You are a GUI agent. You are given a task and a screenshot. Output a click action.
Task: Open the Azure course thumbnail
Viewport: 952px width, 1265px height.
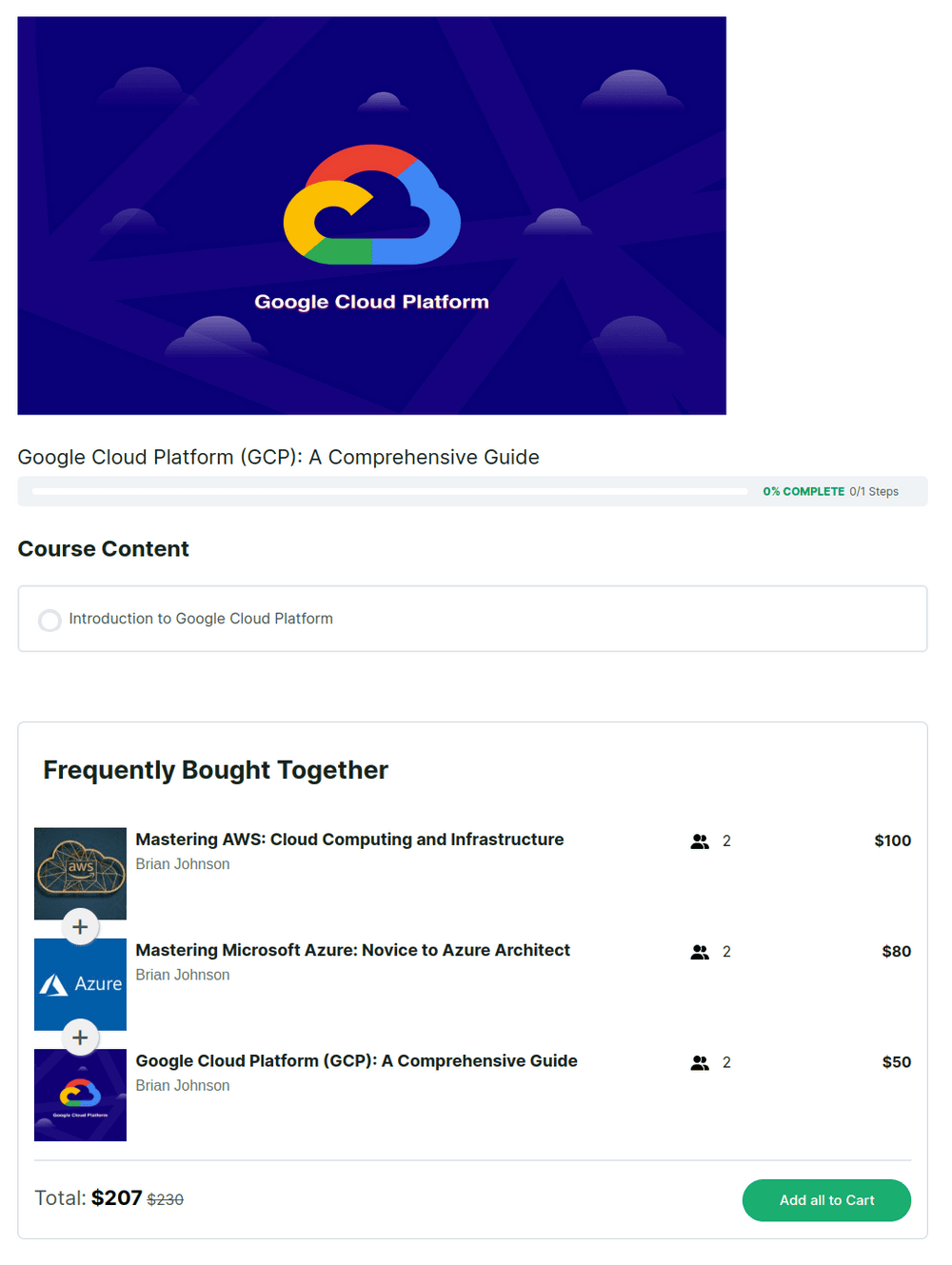pos(80,984)
